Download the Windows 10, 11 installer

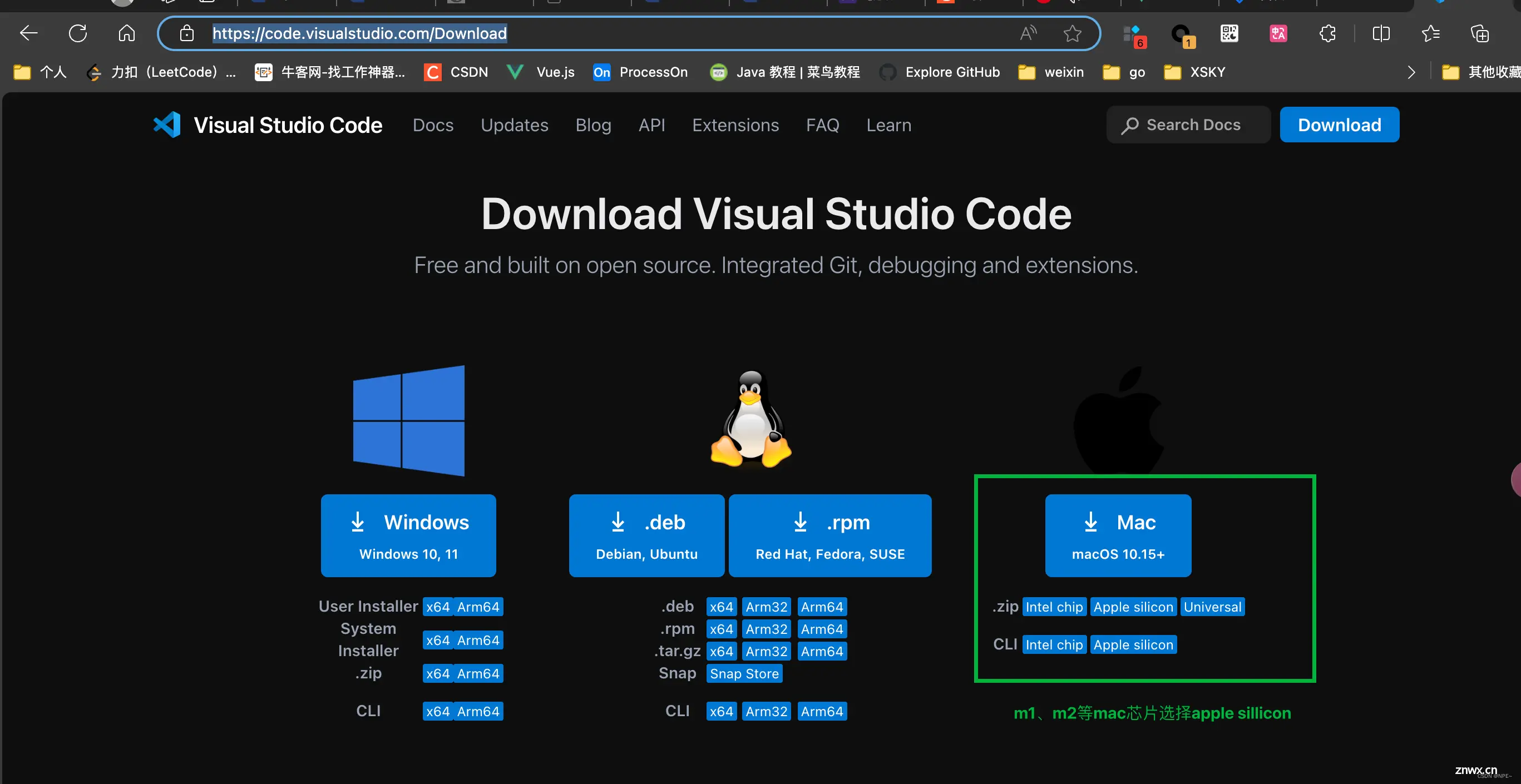click(x=408, y=535)
